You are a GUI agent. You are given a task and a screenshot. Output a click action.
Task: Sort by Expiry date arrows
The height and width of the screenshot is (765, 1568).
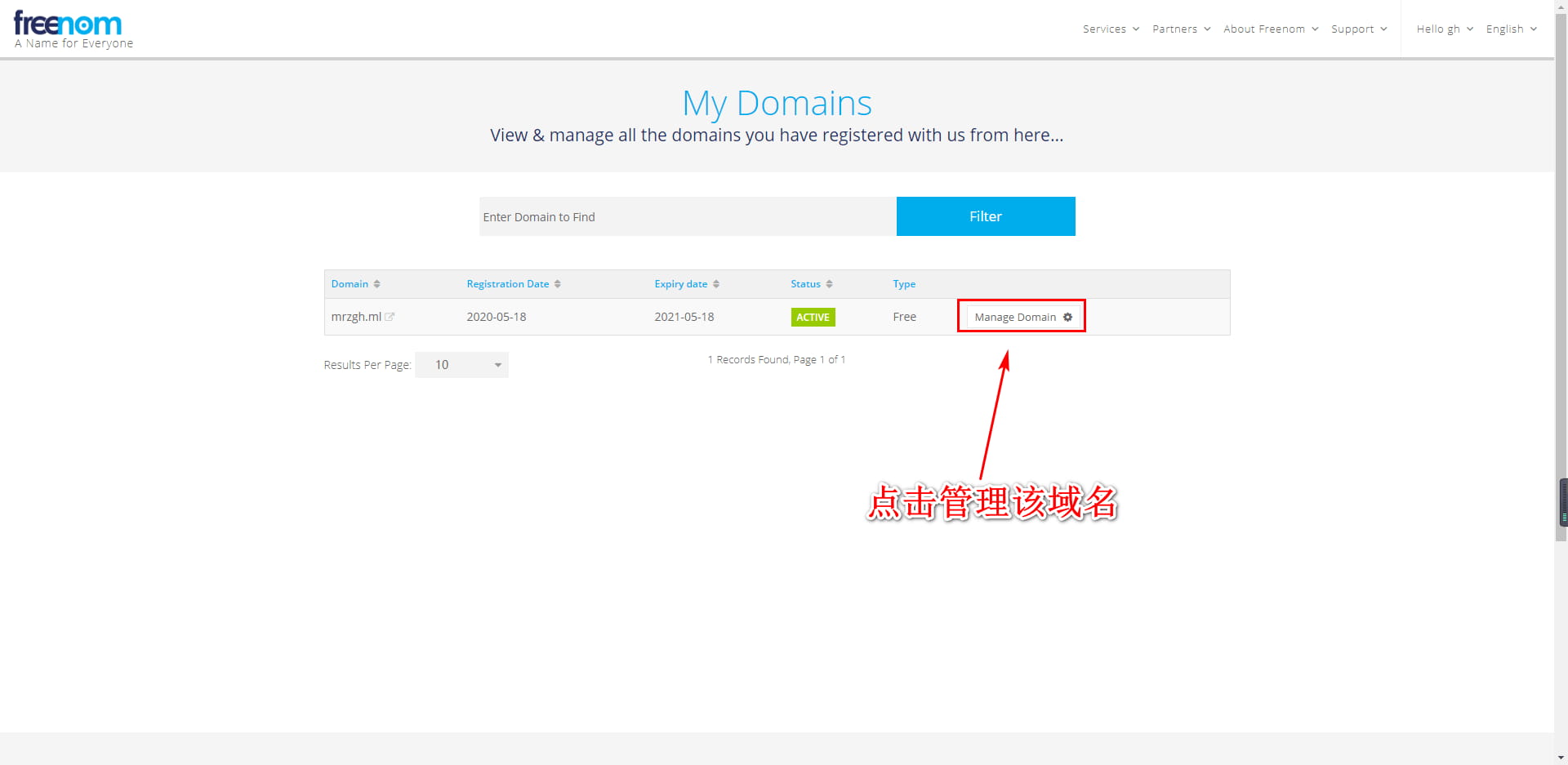[x=715, y=284]
